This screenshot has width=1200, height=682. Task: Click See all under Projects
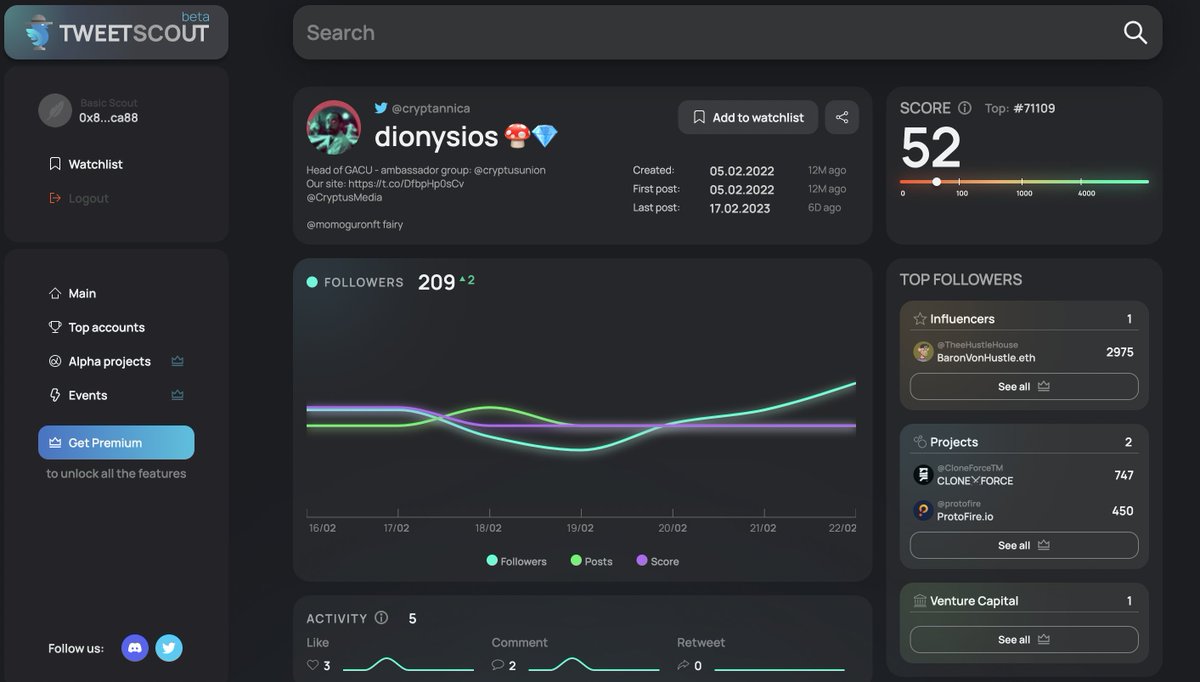click(x=1024, y=545)
